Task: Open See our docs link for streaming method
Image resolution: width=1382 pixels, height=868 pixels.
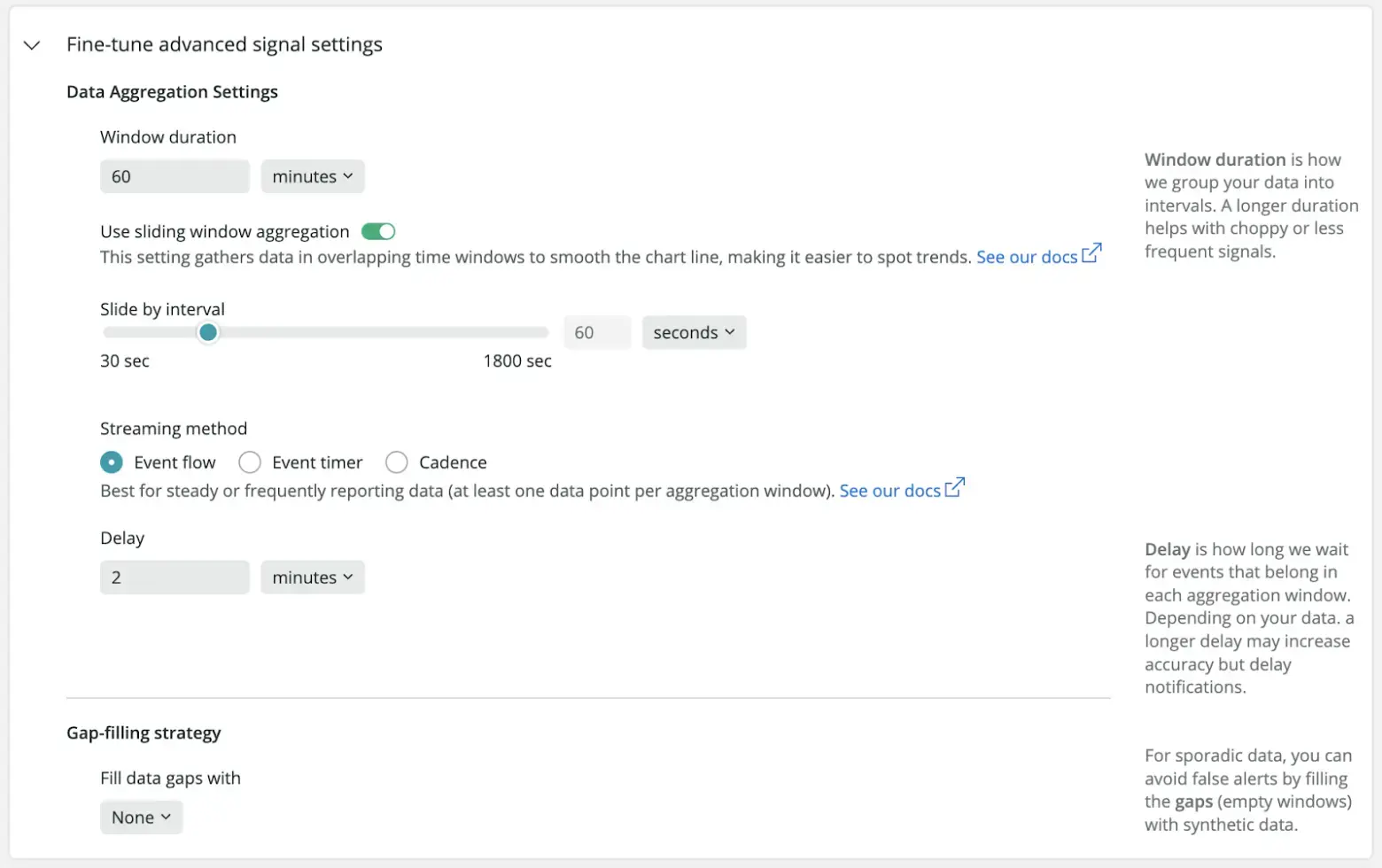Action: point(889,492)
